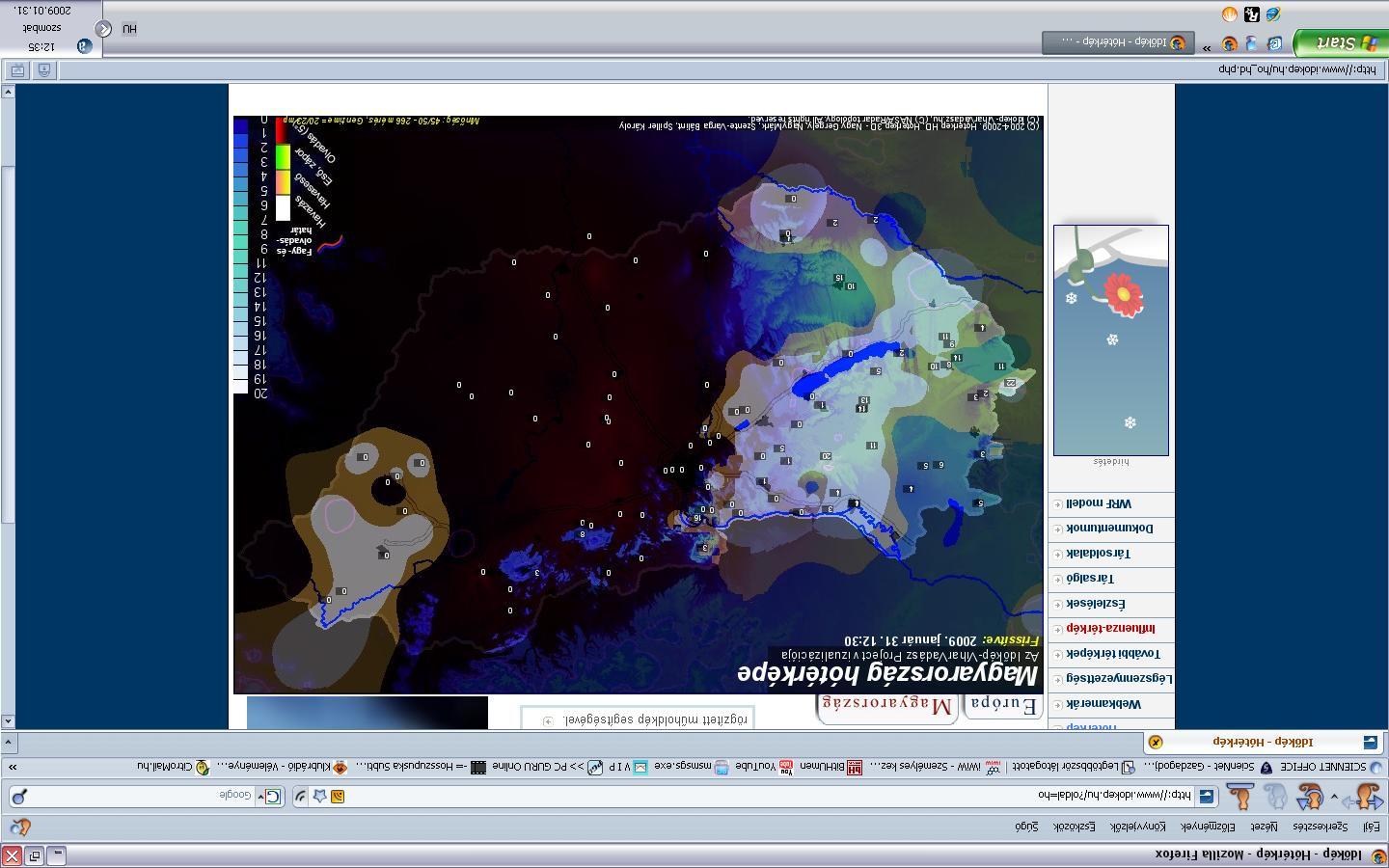Open the Nézet menu
The image size is (1389, 868).
click(x=1265, y=827)
